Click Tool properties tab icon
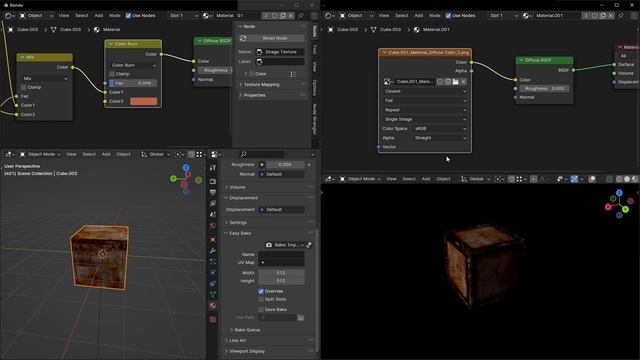This screenshot has width=640, height=360. point(213,168)
